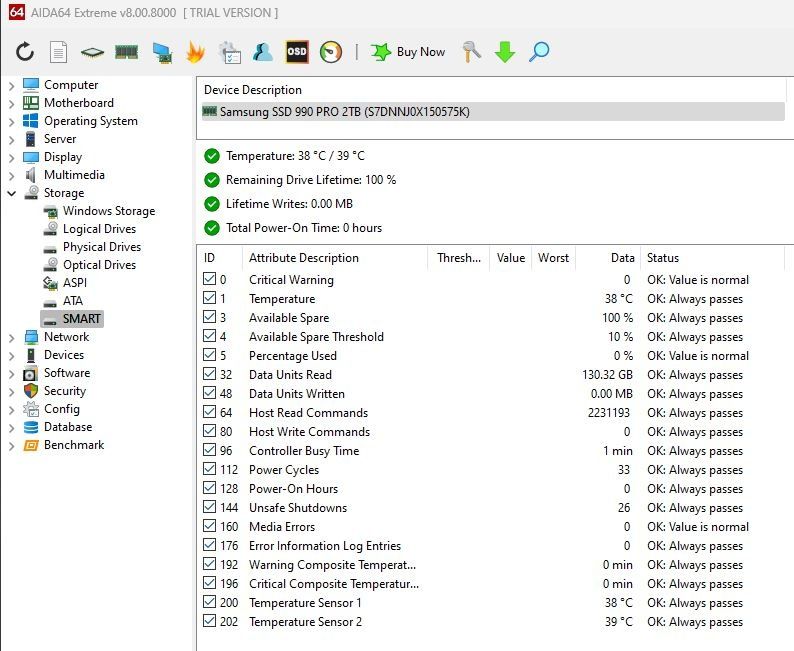Expand the Software node arrow

[12, 374]
